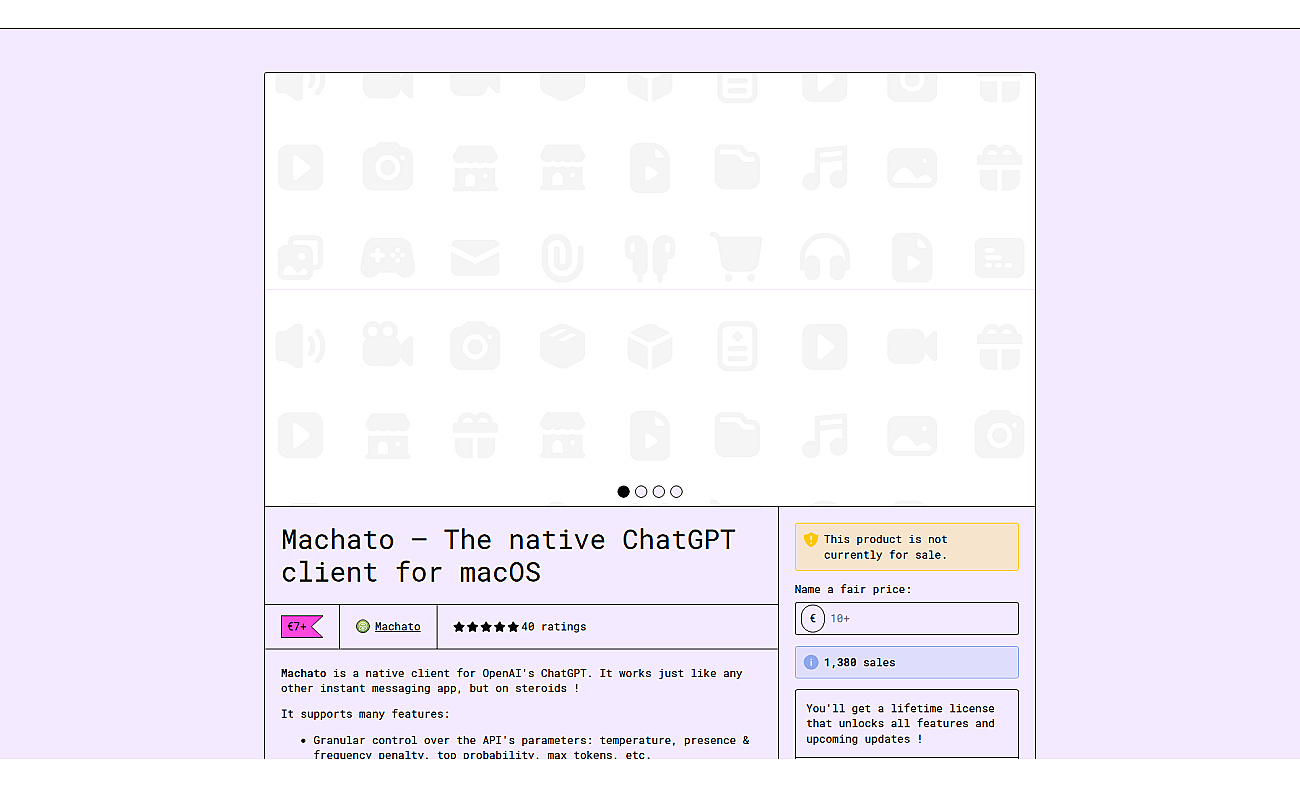Select the second carousel dot indicator
Image resolution: width=1300 pixels, height=788 pixels.
point(641,491)
